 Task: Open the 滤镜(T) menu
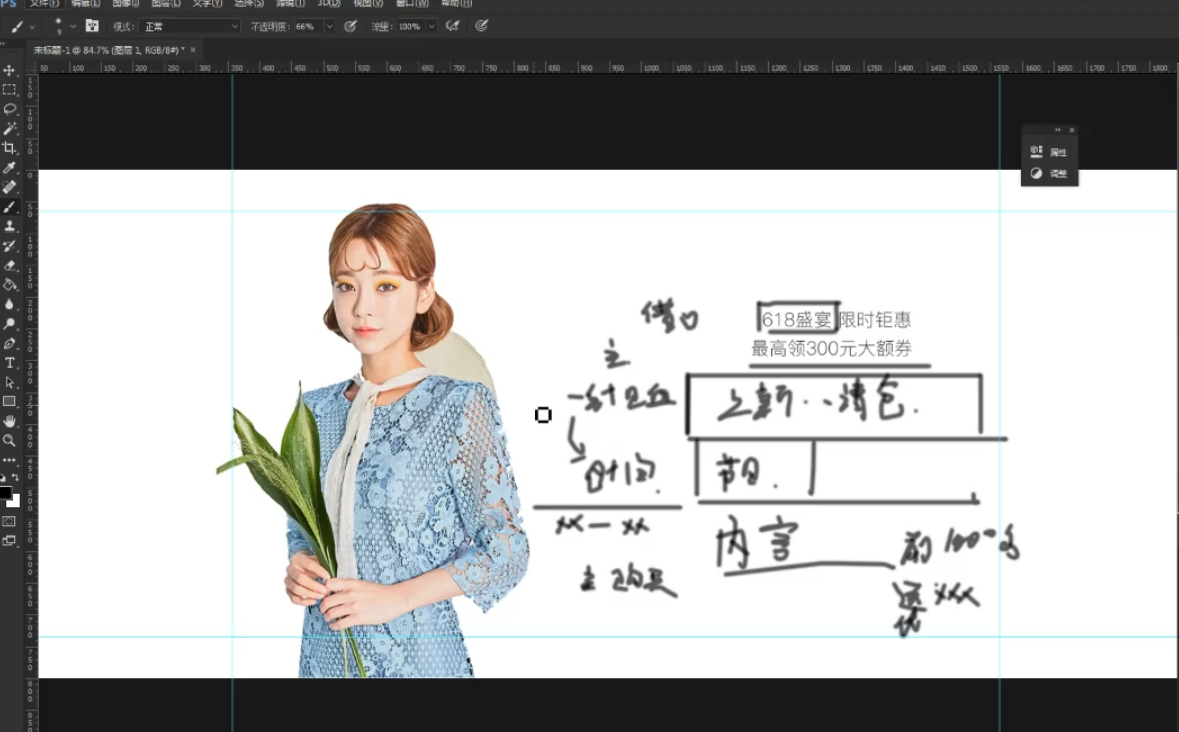point(290,4)
